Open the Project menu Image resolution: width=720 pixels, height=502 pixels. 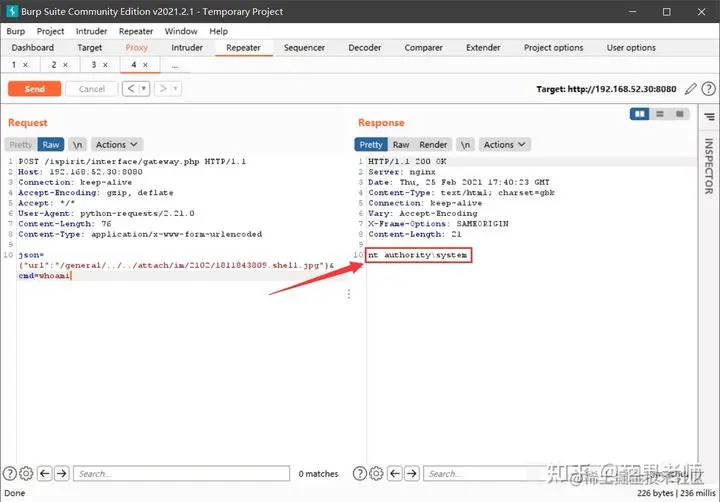pyautogui.click(x=51, y=31)
